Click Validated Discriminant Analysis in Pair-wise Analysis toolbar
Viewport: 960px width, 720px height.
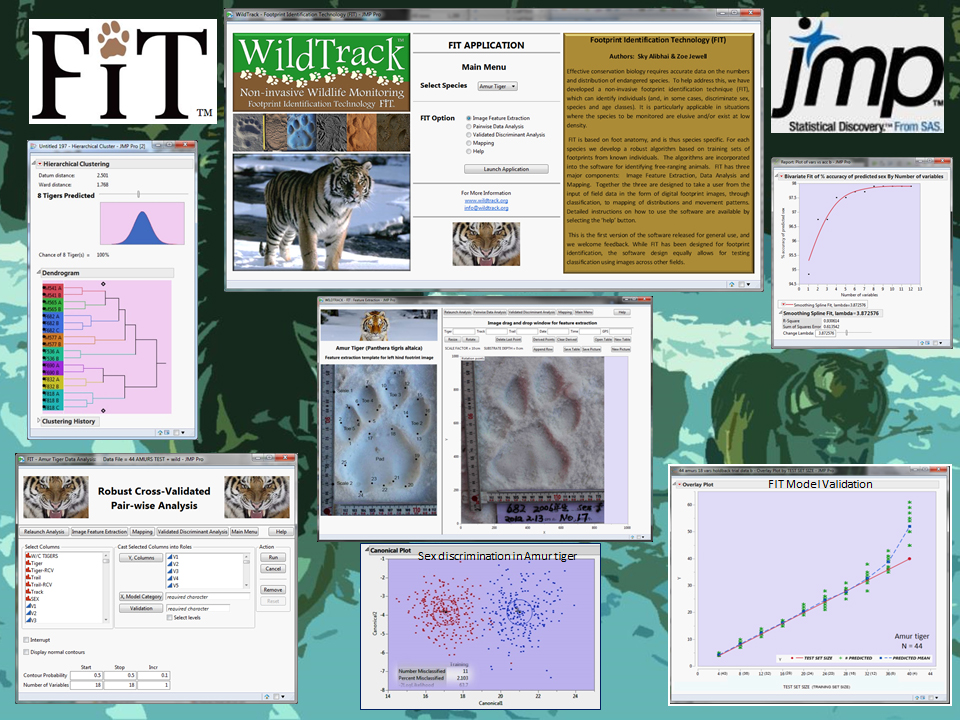click(192, 531)
